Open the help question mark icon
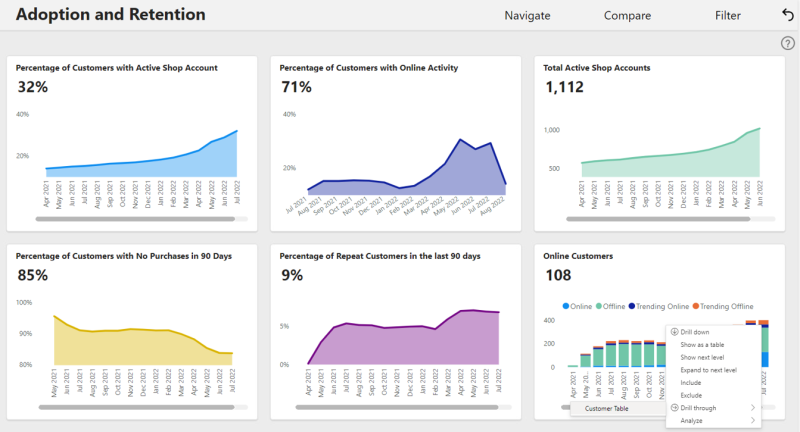800x432 pixels. [788, 43]
